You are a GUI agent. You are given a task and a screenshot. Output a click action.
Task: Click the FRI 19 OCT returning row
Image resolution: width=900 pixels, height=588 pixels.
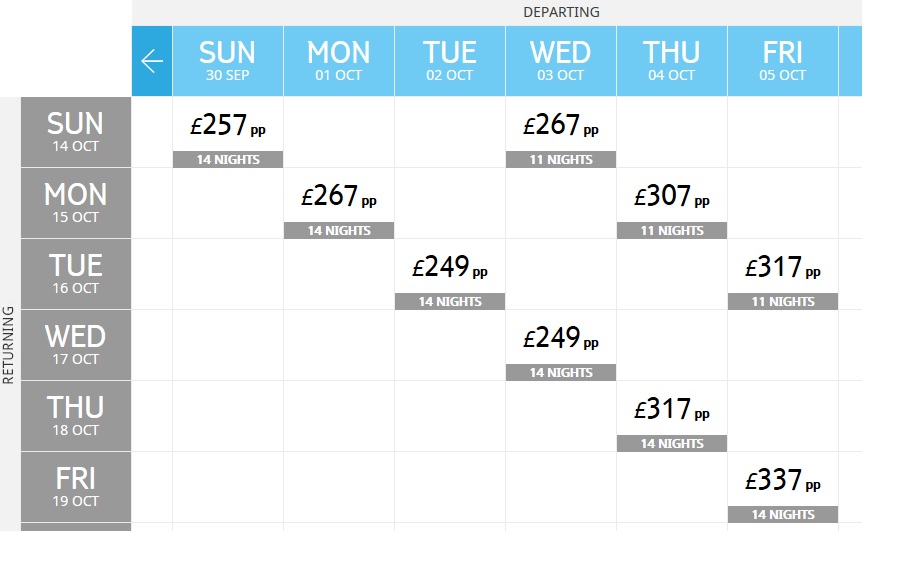tap(76, 487)
